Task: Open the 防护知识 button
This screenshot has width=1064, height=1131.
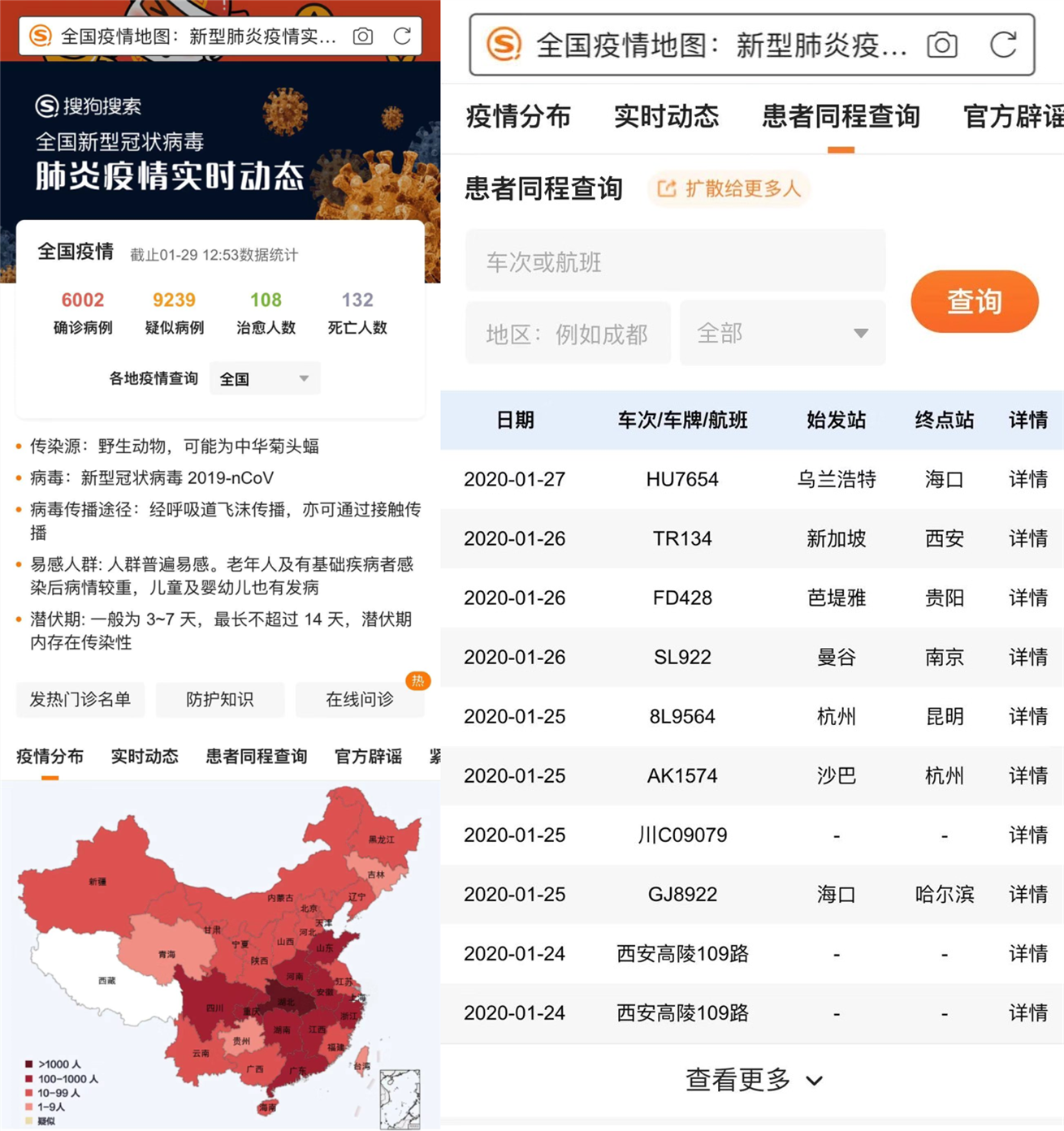Action: coord(220,700)
